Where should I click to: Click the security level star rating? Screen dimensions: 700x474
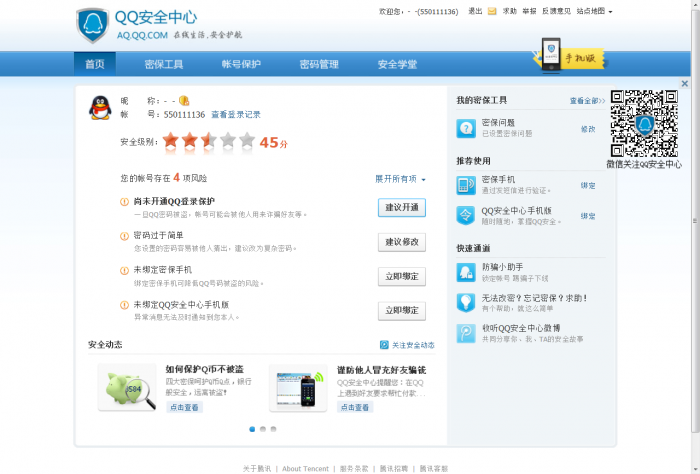pyautogui.click(x=209, y=141)
